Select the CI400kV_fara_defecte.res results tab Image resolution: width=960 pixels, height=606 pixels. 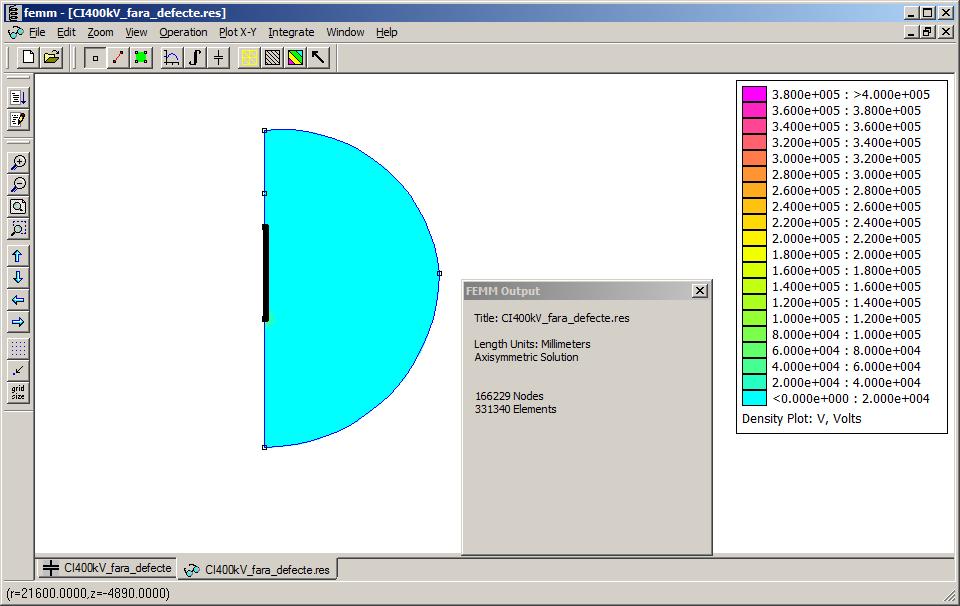coord(257,569)
